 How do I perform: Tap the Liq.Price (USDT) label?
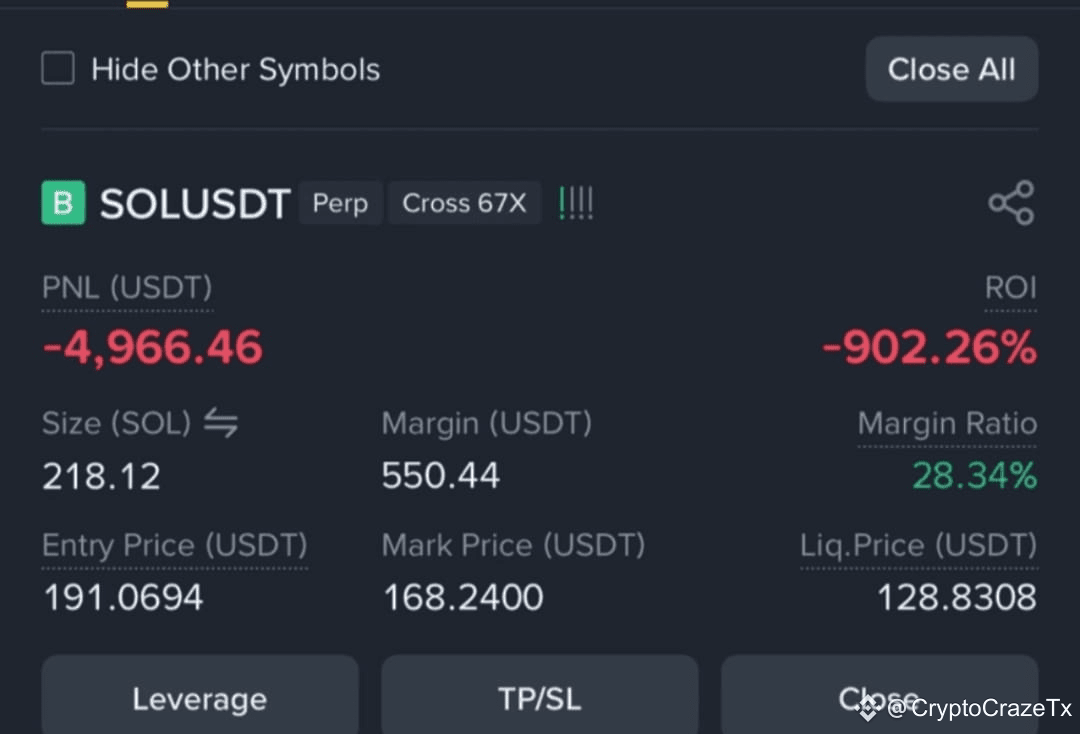click(x=918, y=545)
